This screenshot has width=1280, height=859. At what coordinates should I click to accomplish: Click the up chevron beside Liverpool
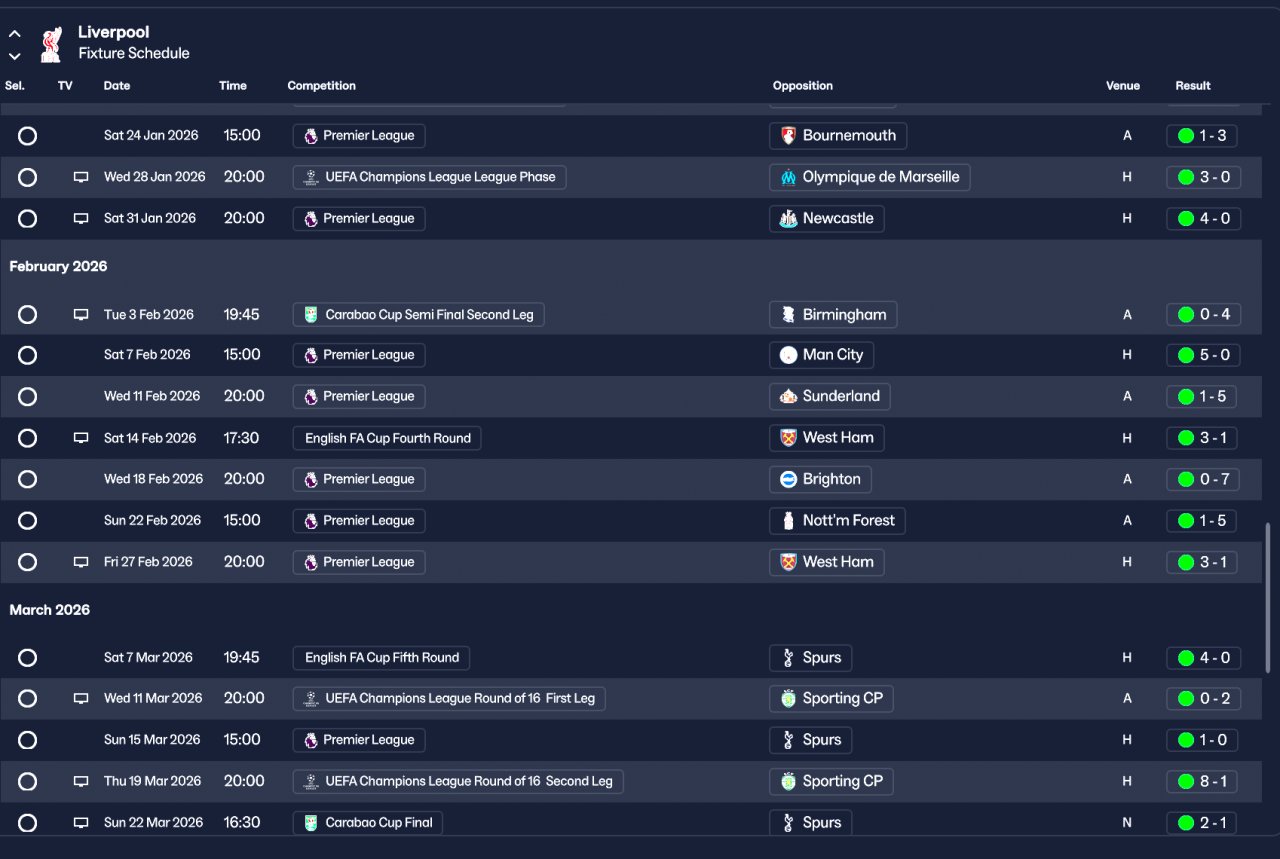point(15,34)
